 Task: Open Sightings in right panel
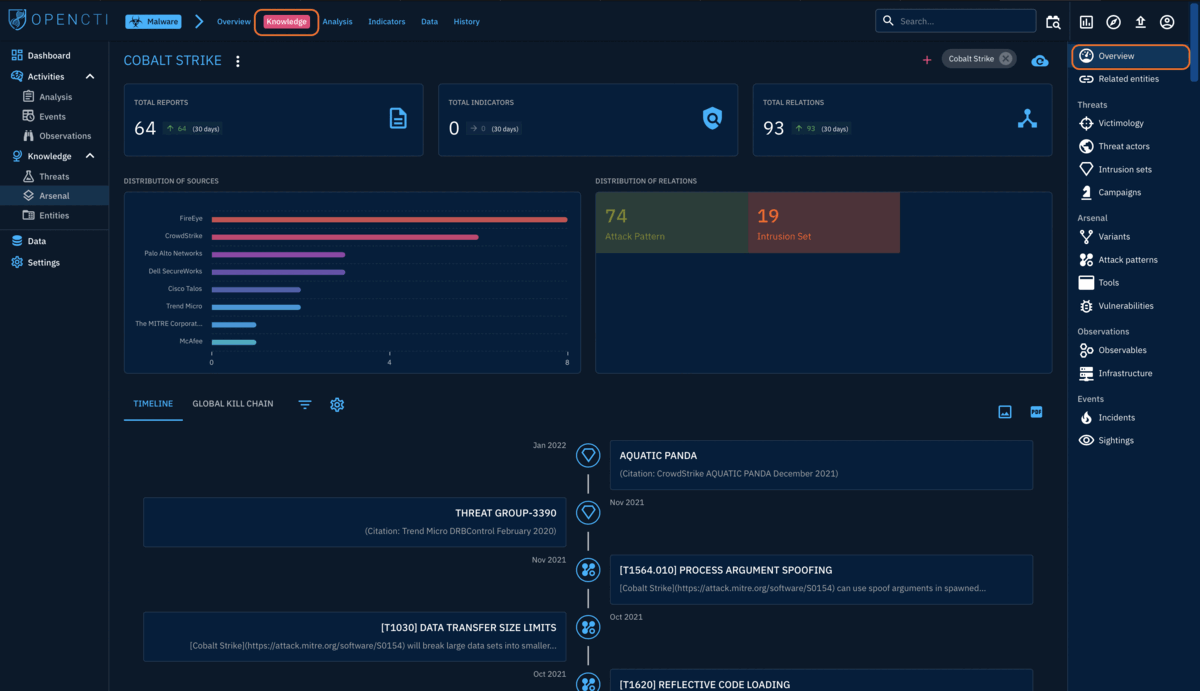point(1131,440)
